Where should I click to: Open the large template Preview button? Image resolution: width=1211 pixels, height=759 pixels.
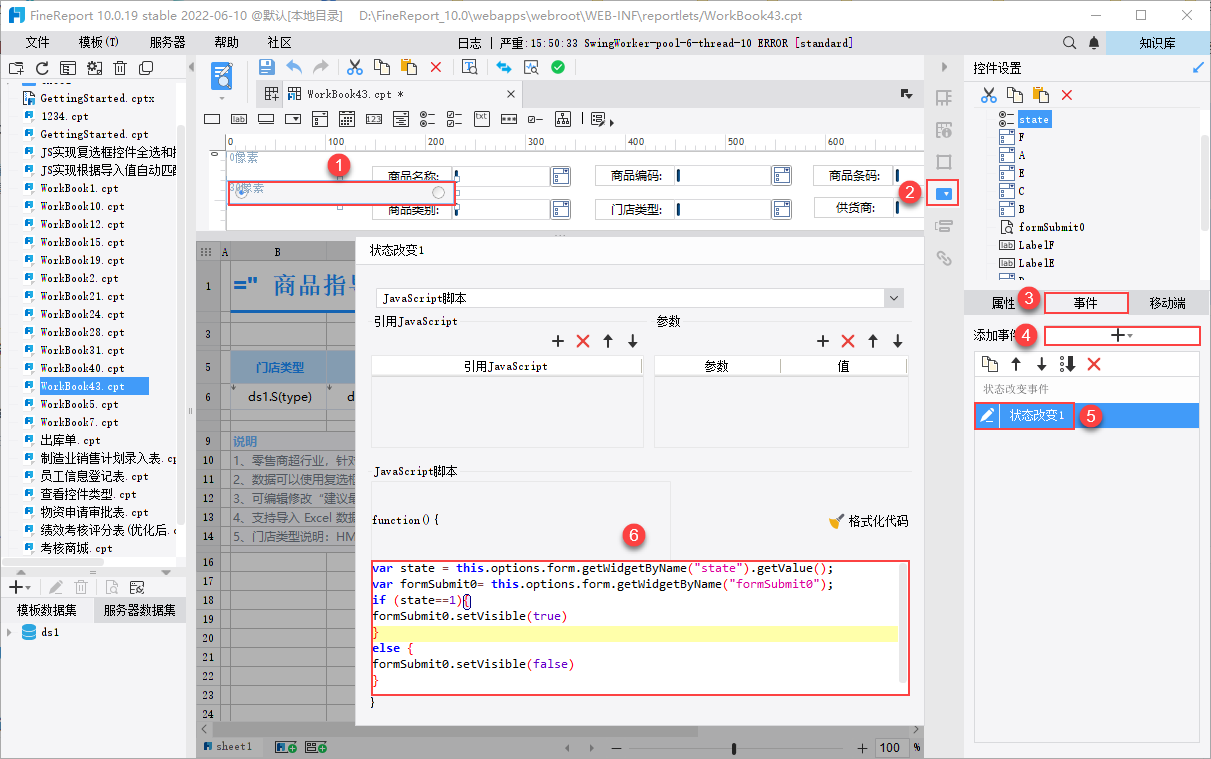tap(222, 76)
